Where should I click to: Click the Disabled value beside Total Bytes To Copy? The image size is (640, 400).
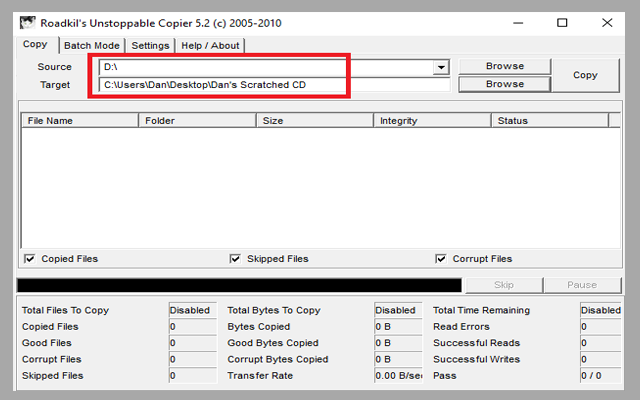(398, 310)
